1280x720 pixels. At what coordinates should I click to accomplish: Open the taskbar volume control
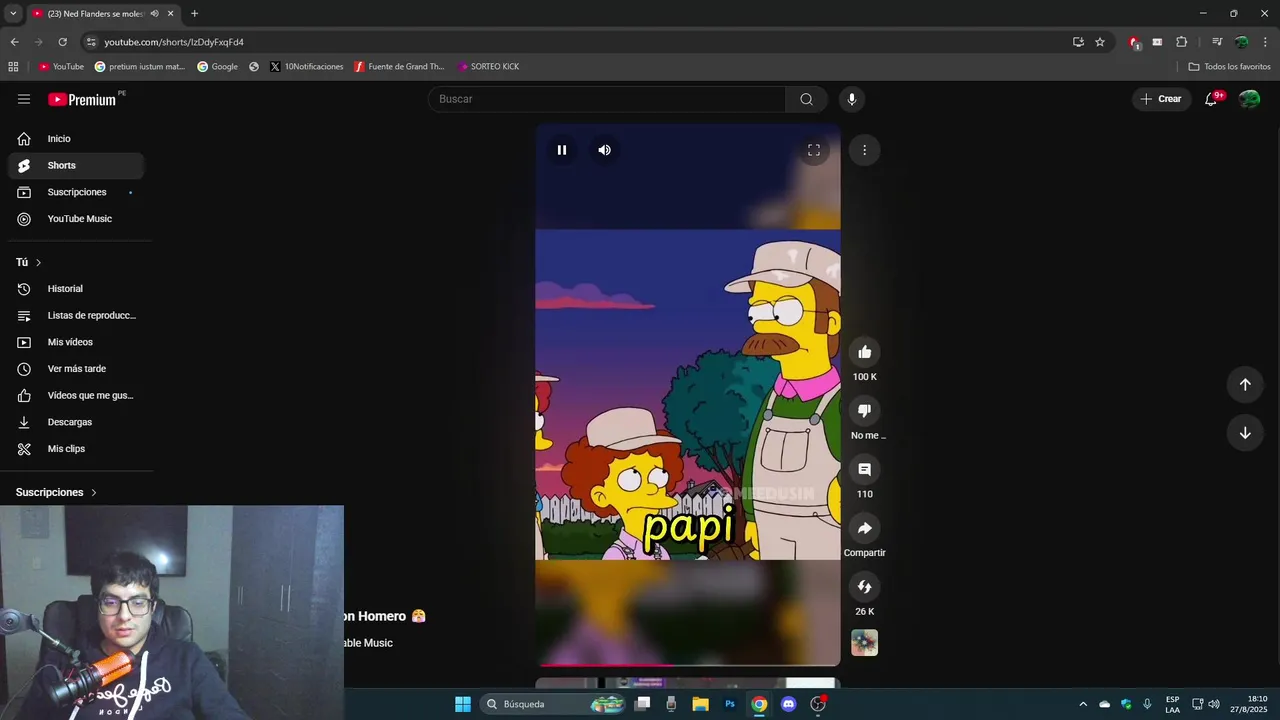[1214, 704]
